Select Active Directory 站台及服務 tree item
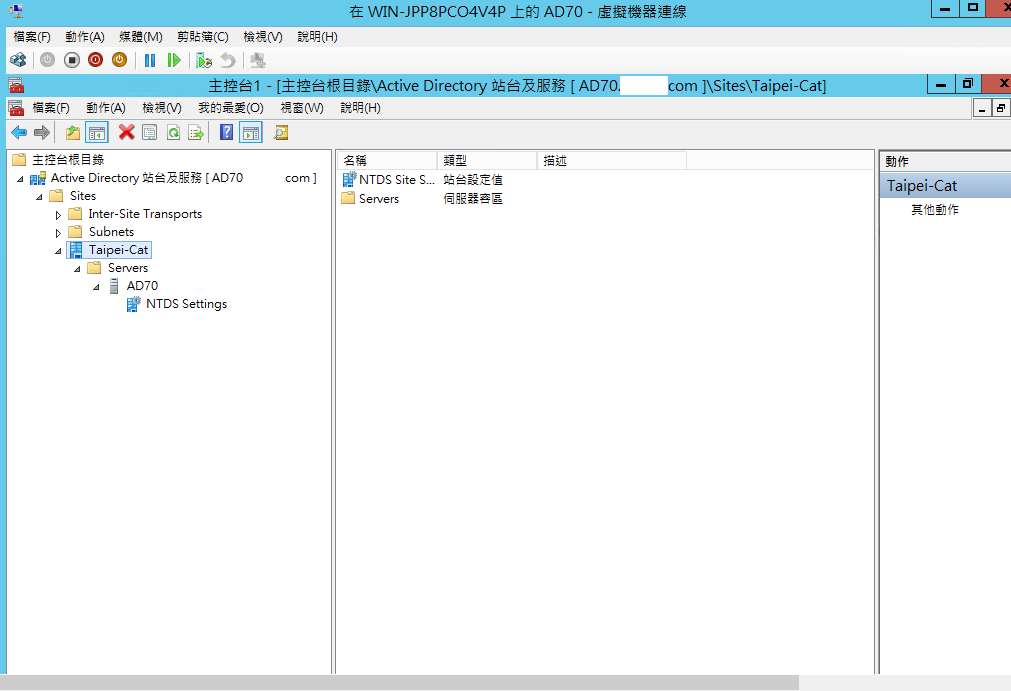1011x691 pixels. [183, 178]
